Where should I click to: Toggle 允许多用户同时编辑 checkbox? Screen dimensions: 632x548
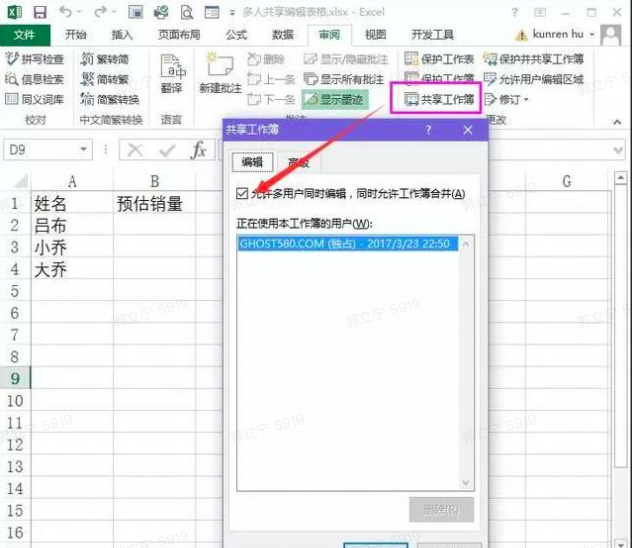tap(241, 192)
